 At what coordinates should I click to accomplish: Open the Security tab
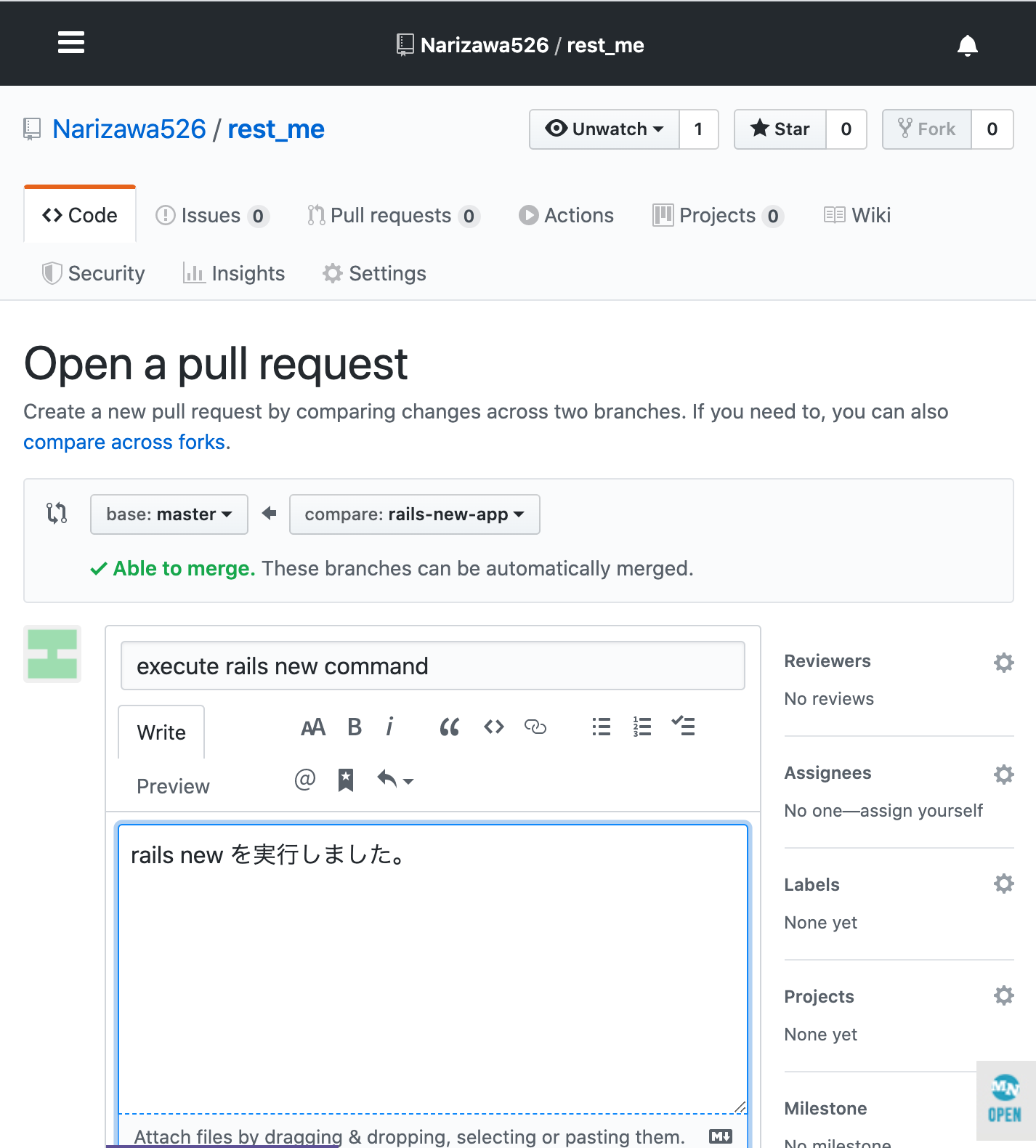(94, 273)
